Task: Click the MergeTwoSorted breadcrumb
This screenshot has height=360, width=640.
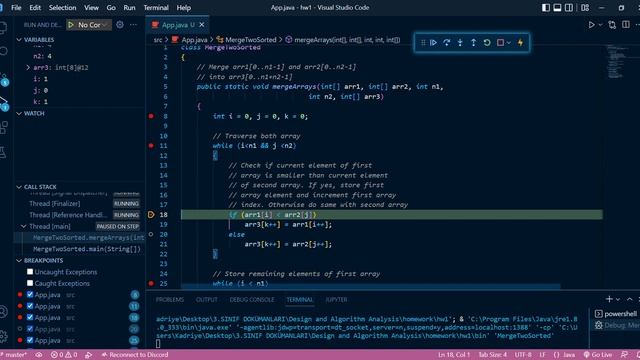Action: click(251, 40)
